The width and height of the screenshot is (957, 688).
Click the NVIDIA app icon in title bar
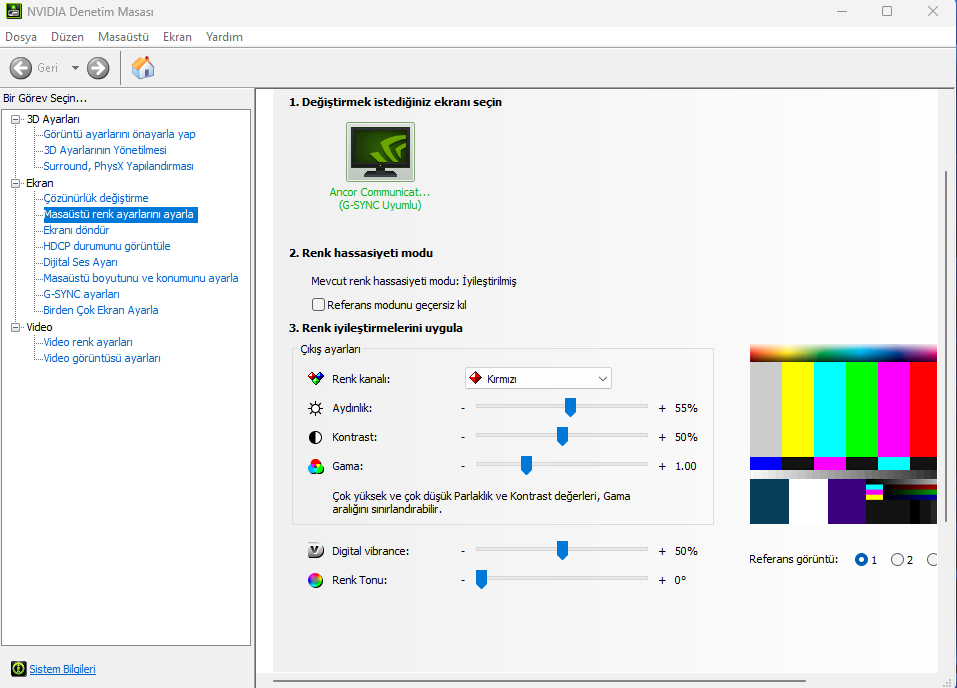pyautogui.click(x=13, y=11)
